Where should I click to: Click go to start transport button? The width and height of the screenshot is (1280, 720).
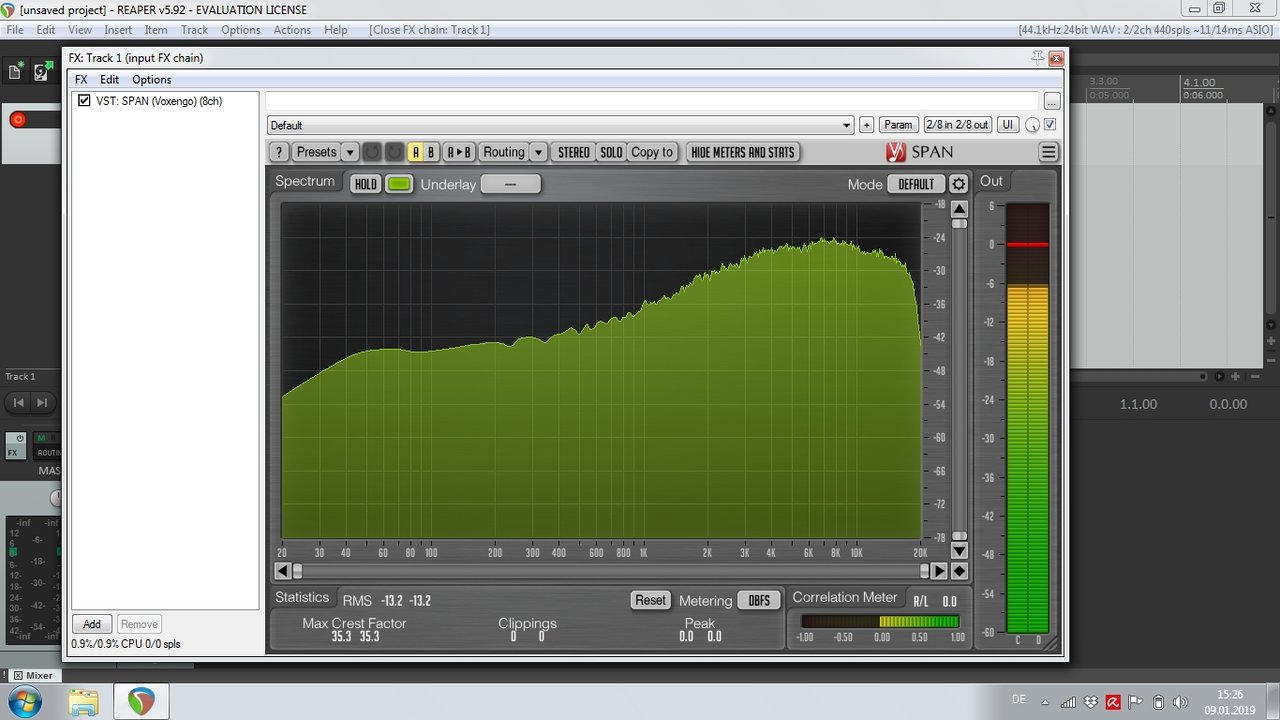18,402
